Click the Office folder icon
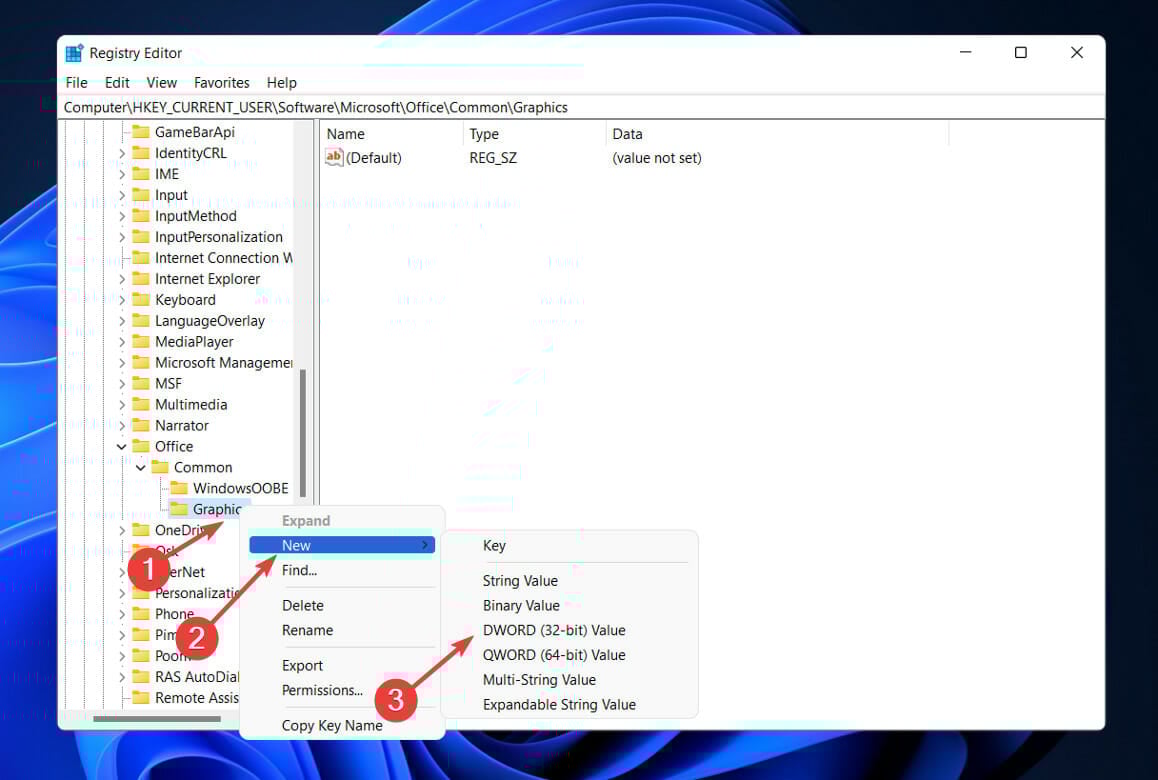 (140, 446)
